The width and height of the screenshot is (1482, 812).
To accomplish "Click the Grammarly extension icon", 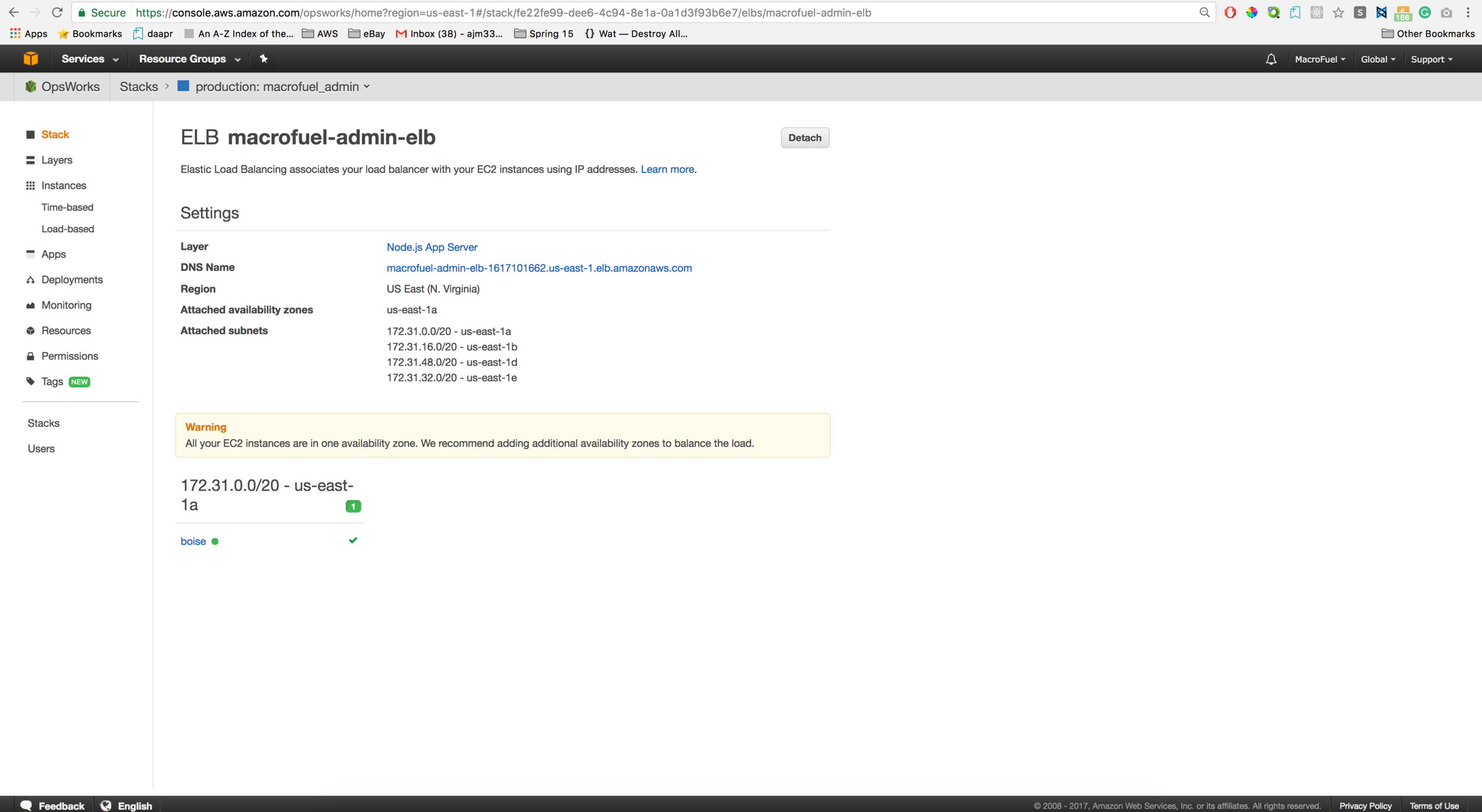I will tap(1425, 12).
